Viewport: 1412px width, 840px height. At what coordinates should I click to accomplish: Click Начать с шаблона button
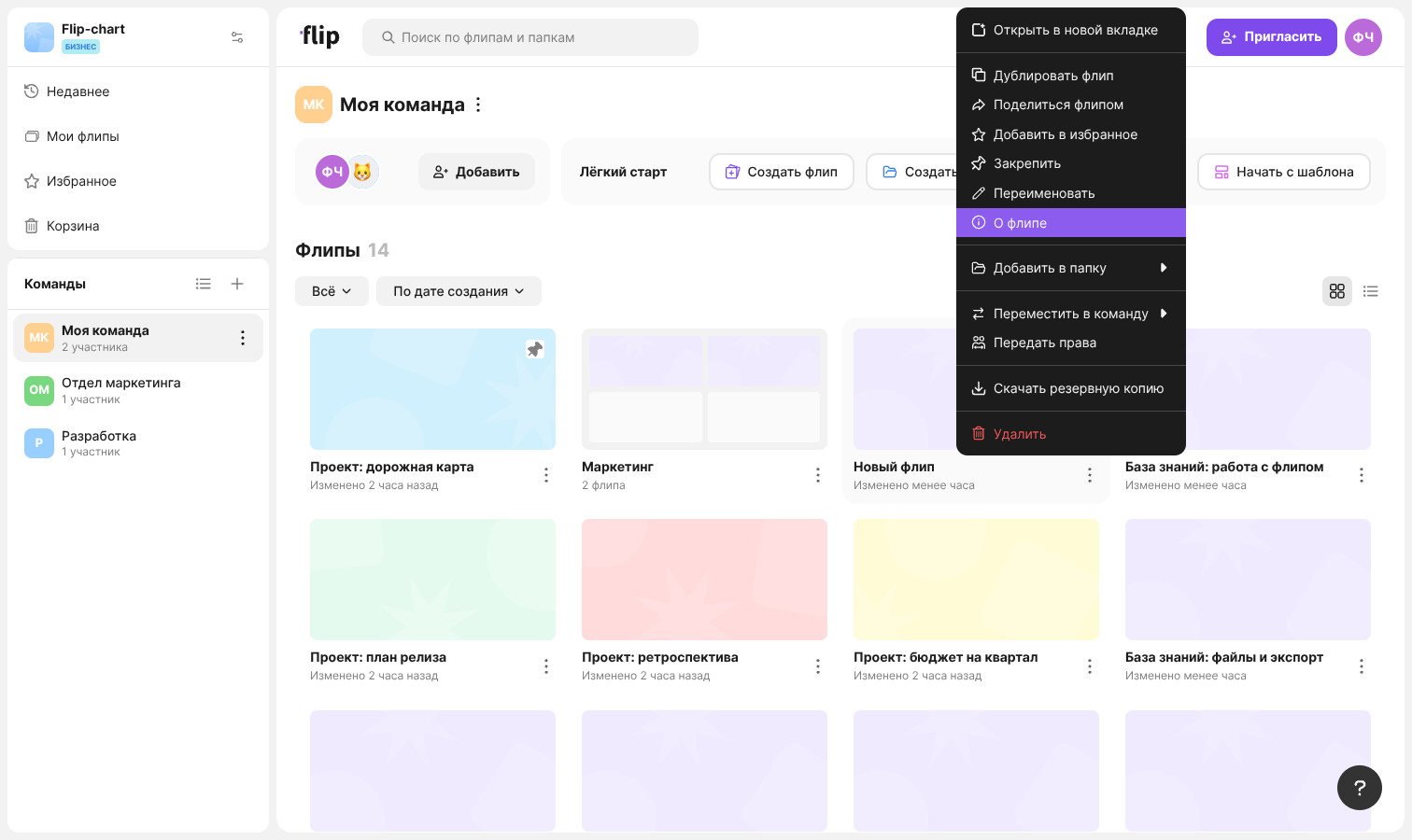coord(1284,172)
